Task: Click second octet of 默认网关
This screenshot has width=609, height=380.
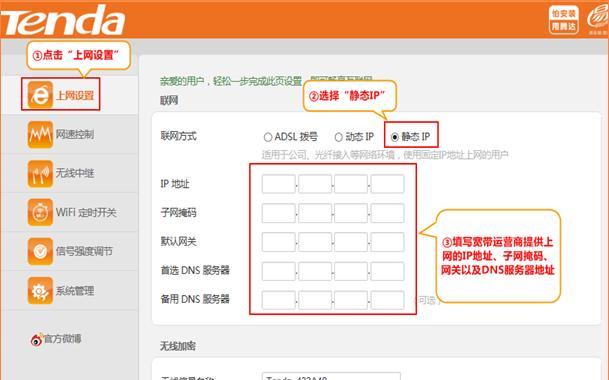Action: 315,242
